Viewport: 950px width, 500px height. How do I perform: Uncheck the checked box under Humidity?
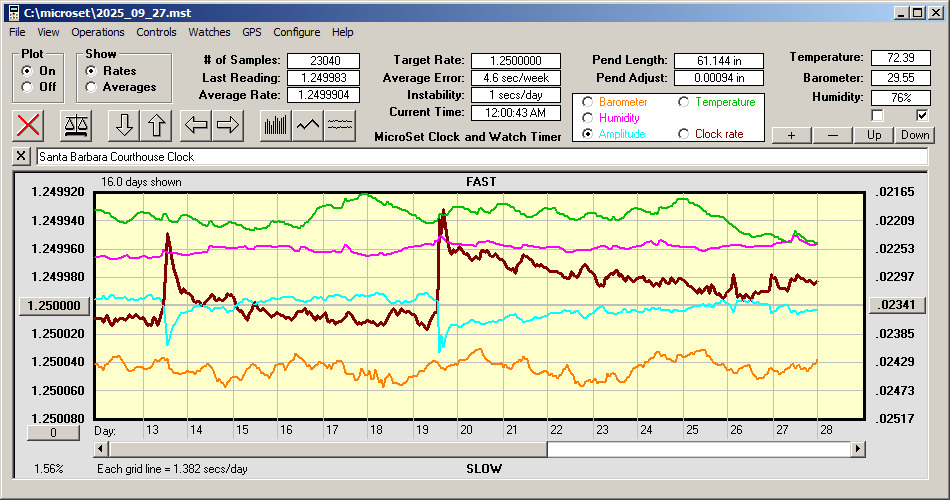922,116
